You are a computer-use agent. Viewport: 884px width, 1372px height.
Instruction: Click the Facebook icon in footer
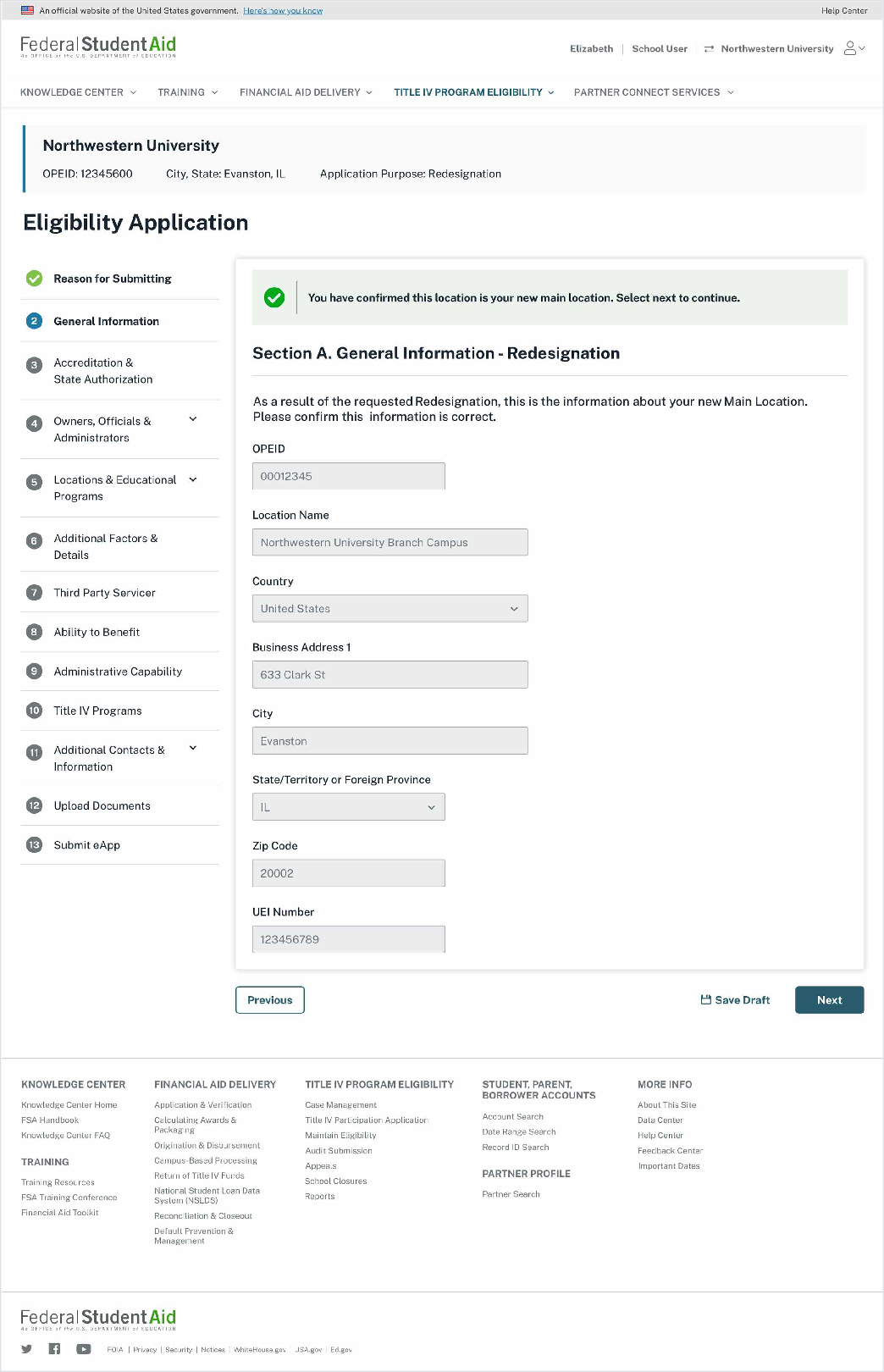click(54, 1349)
